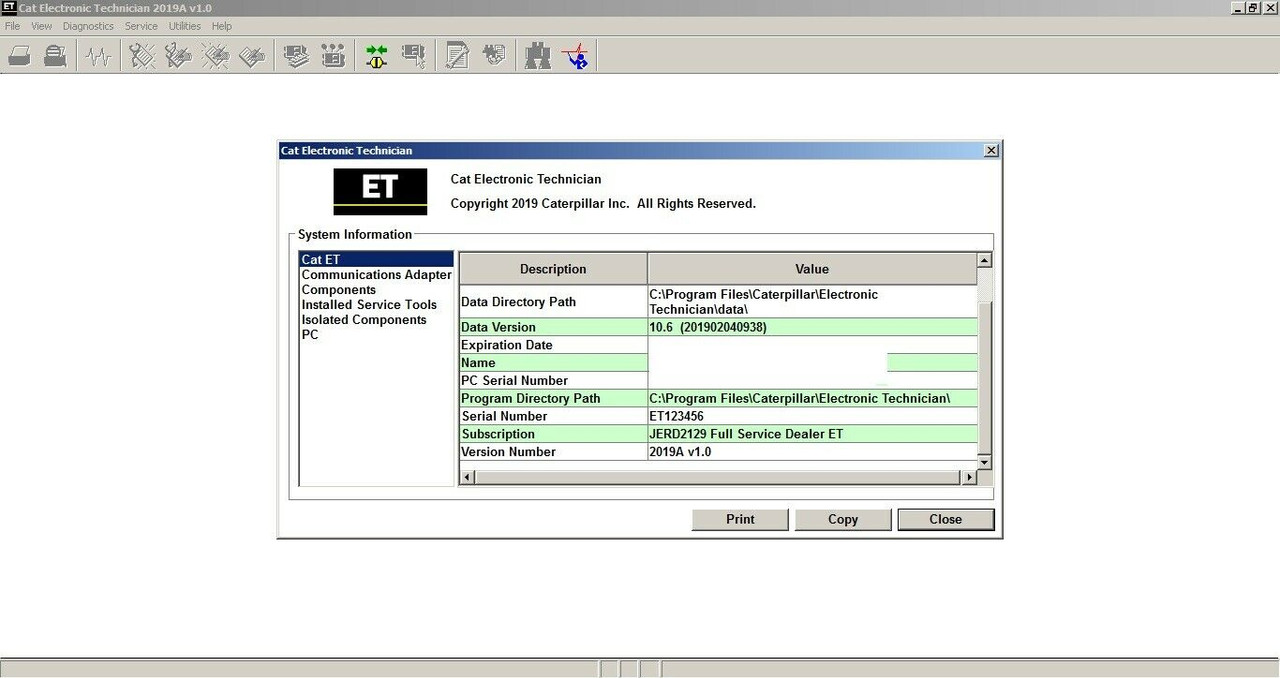Click the Serial Number description cell

tap(553, 416)
